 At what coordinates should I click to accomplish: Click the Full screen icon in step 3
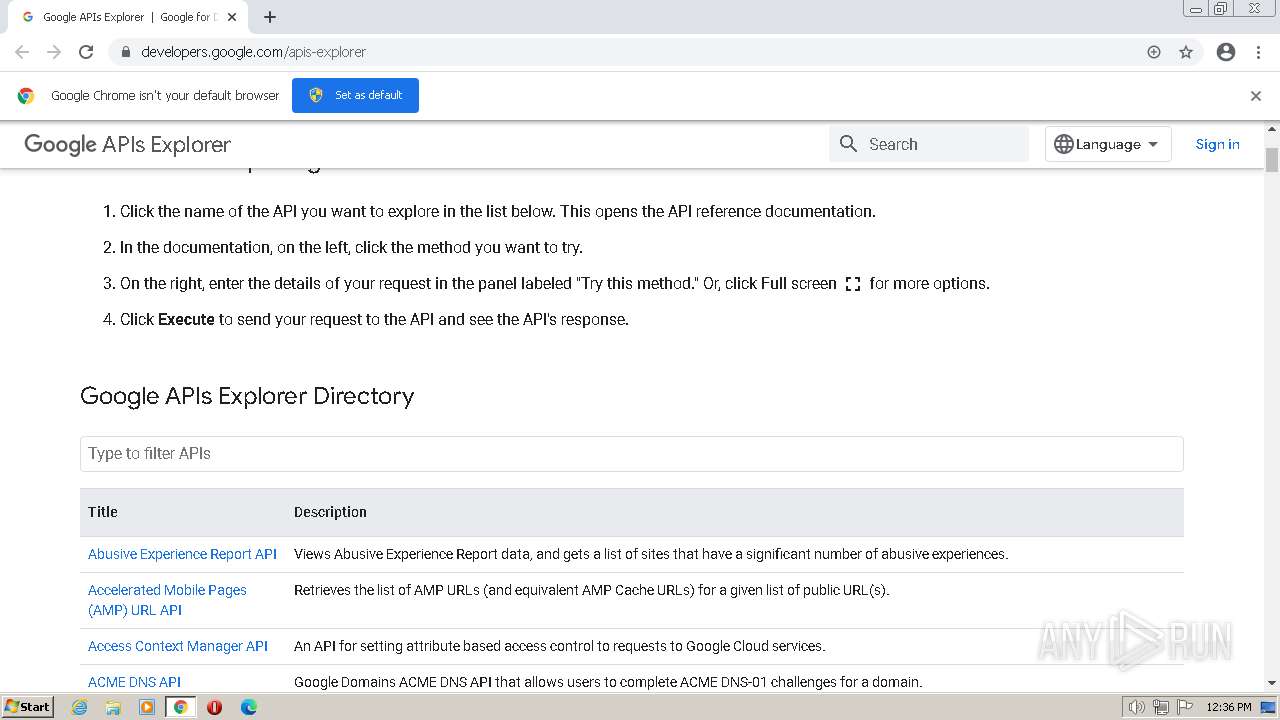(853, 284)
